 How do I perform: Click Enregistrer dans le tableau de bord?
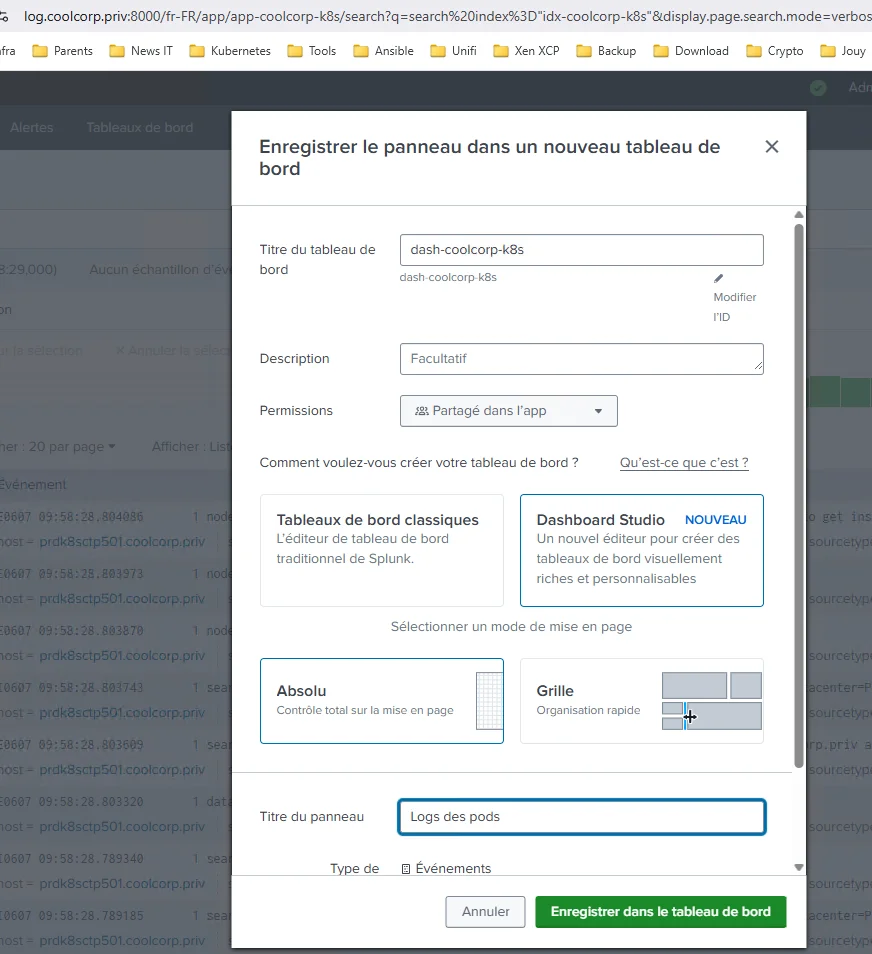[661, 911]
